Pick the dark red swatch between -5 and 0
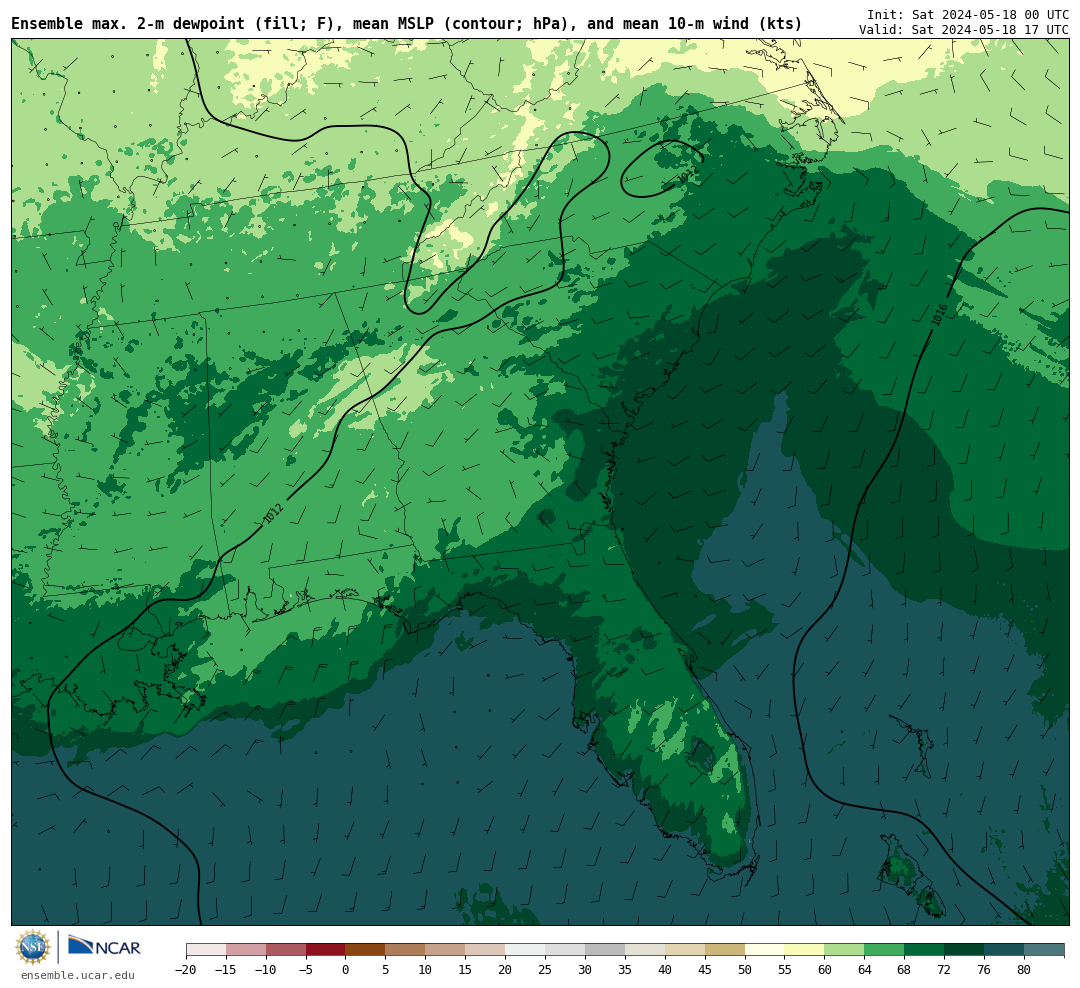Image resolution: width=1080 pixels, height=988 pixels. tap(326, 949)
